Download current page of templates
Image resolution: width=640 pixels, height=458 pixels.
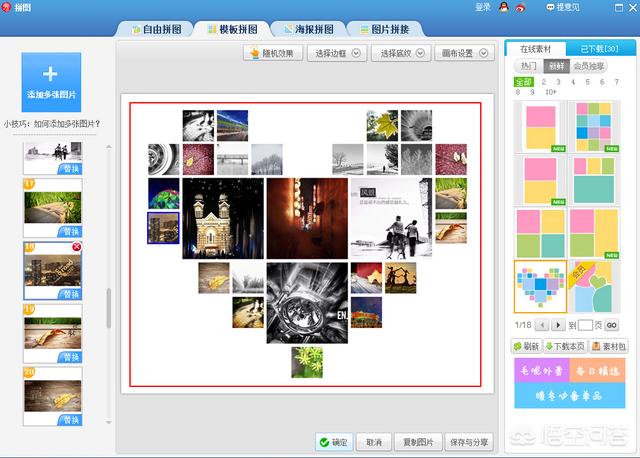(565, 346)
